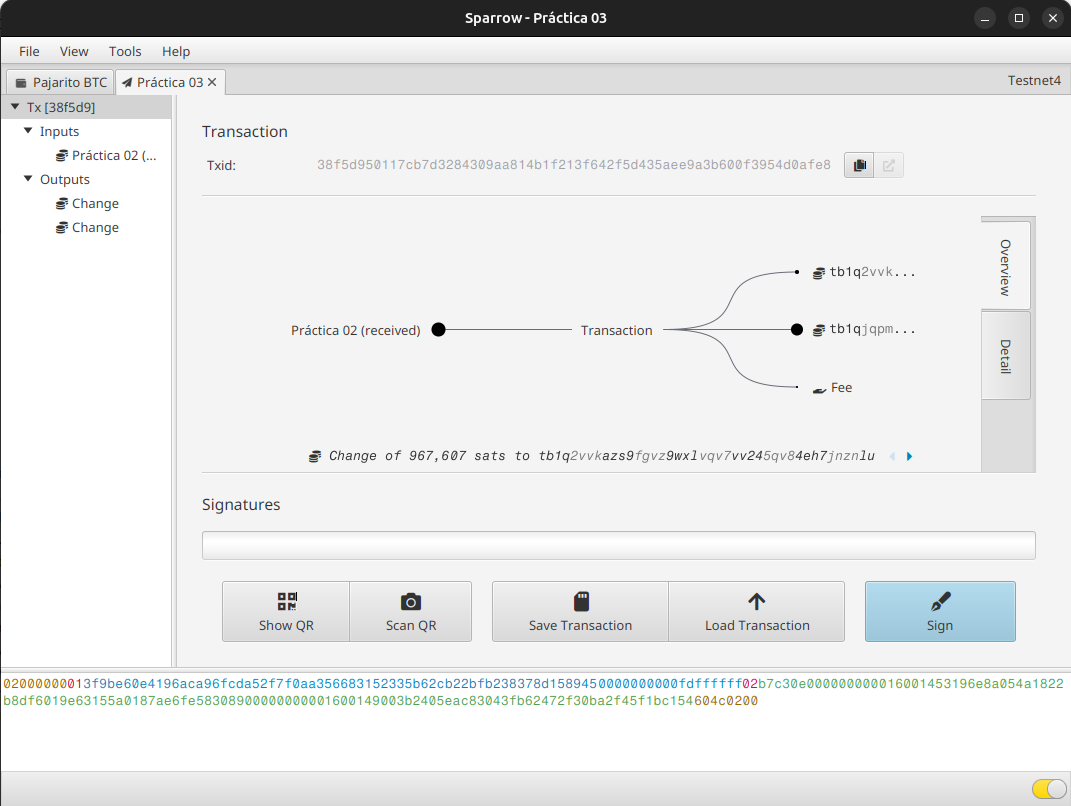Sign the transaction

[x=940, y=611]
